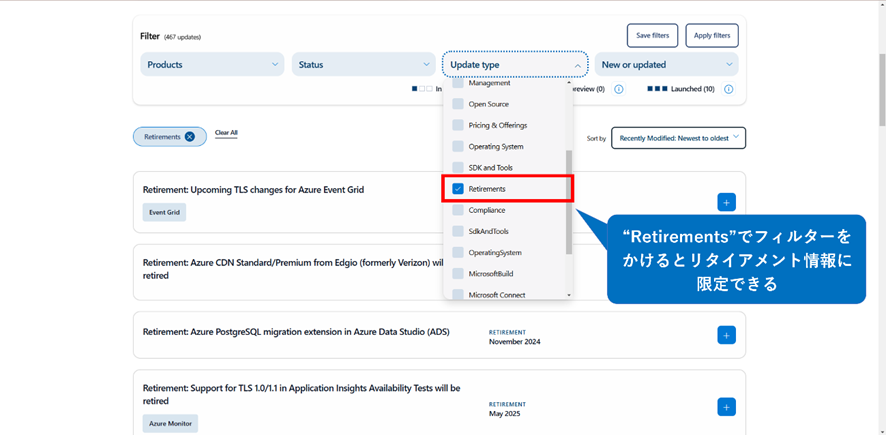
Task: Click the Apply filters button
Action: (x=712, y=36)
